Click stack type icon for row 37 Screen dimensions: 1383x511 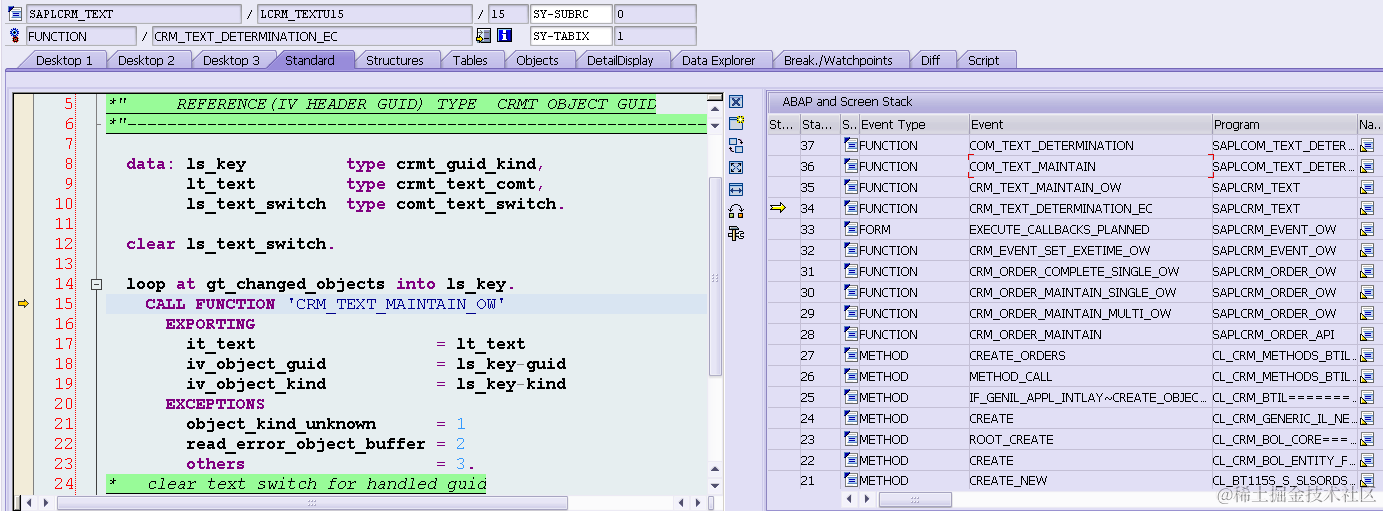tap(850, 146)
